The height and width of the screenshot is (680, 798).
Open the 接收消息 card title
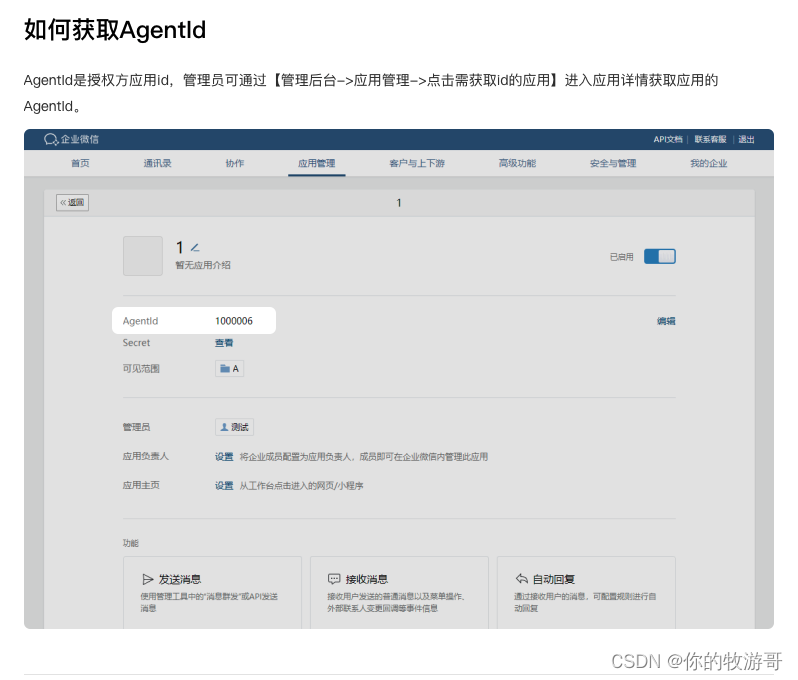click(x=366, y=579)
